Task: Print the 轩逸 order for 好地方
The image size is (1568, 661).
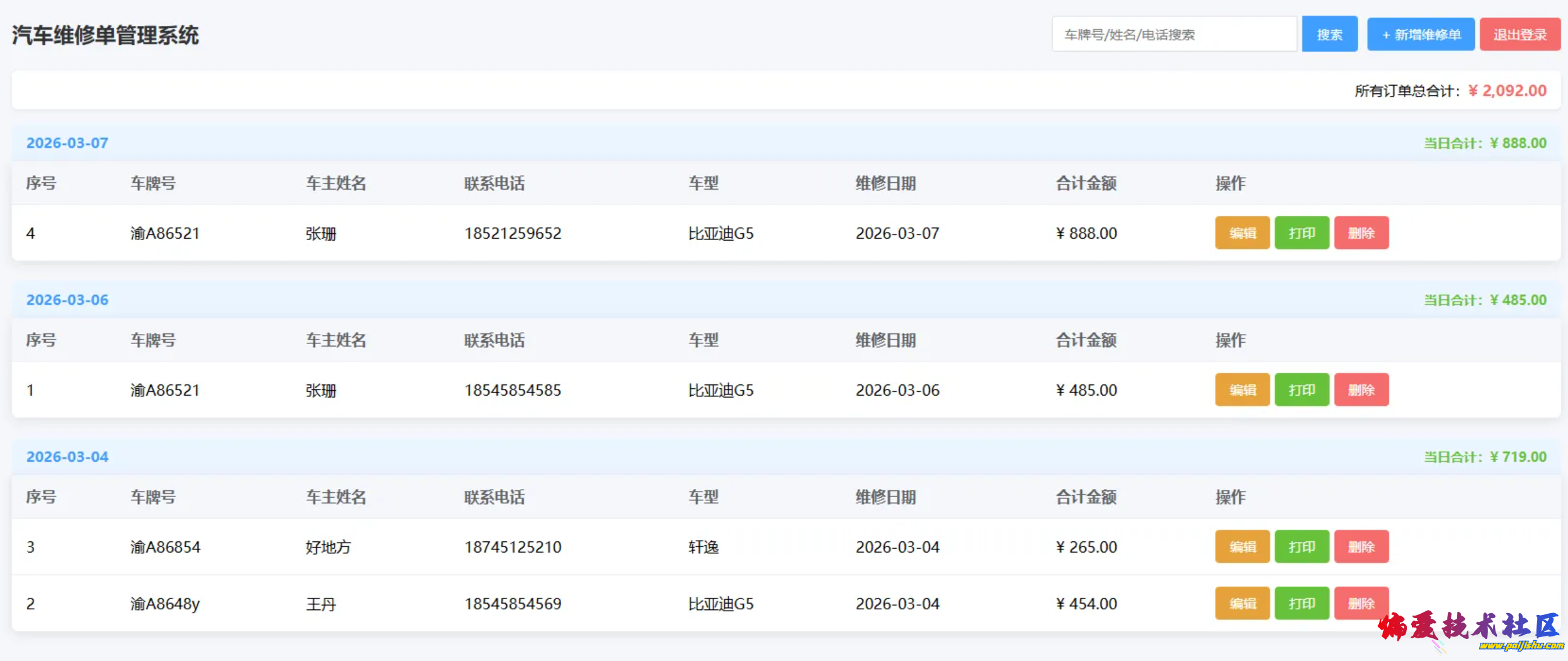Action: (x=1302, y=547)
